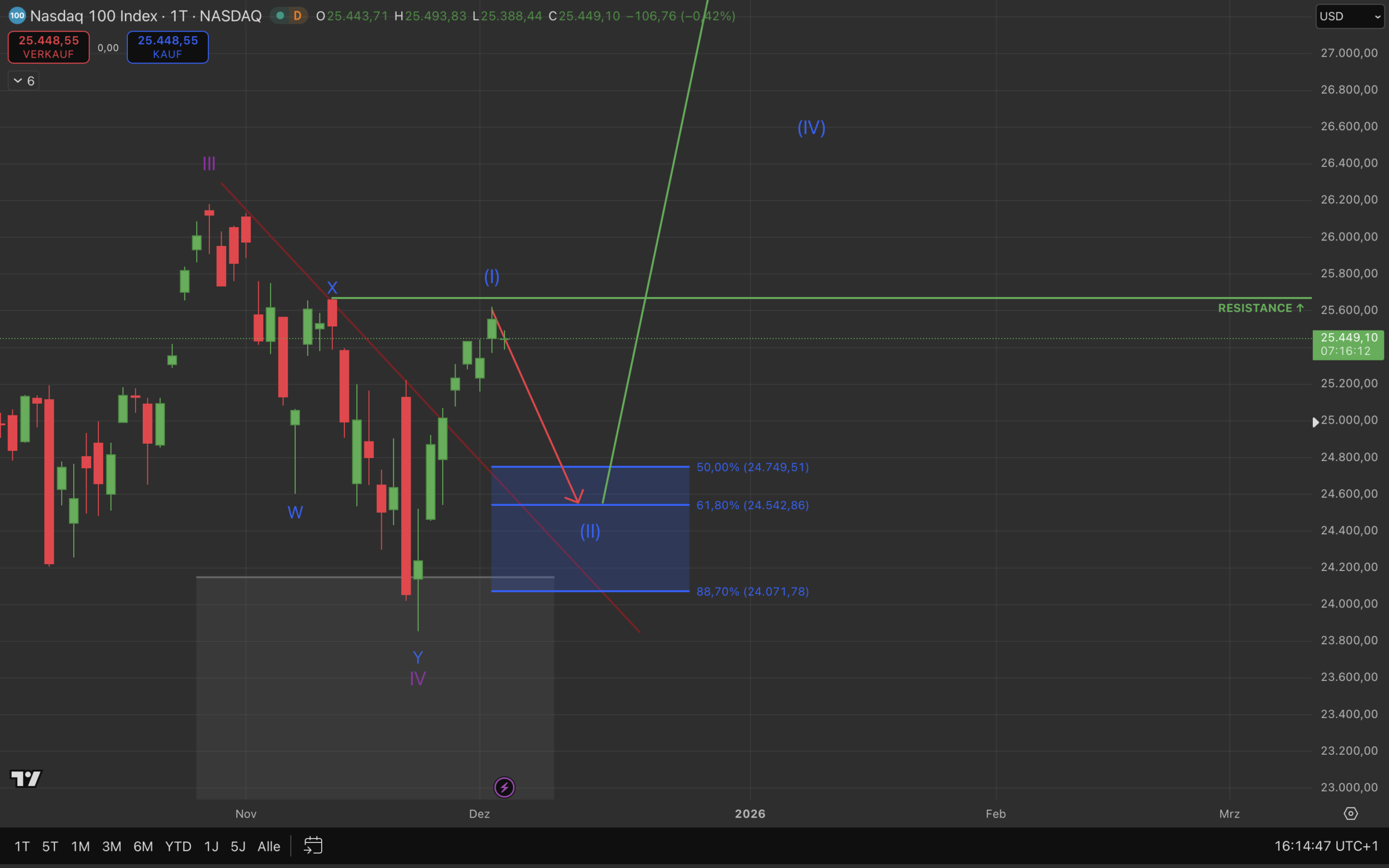
Task: Open the USD currency dropdown
Action: pyautogui.click(x=1350, y=16)
